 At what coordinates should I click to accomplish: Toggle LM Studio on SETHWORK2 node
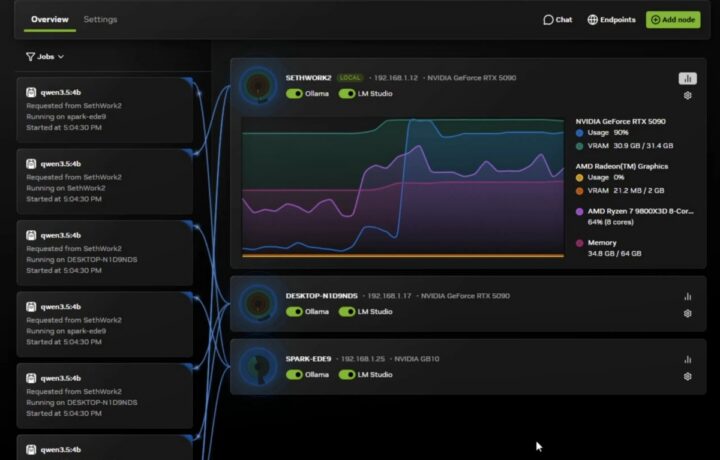(x=347, y=94)
